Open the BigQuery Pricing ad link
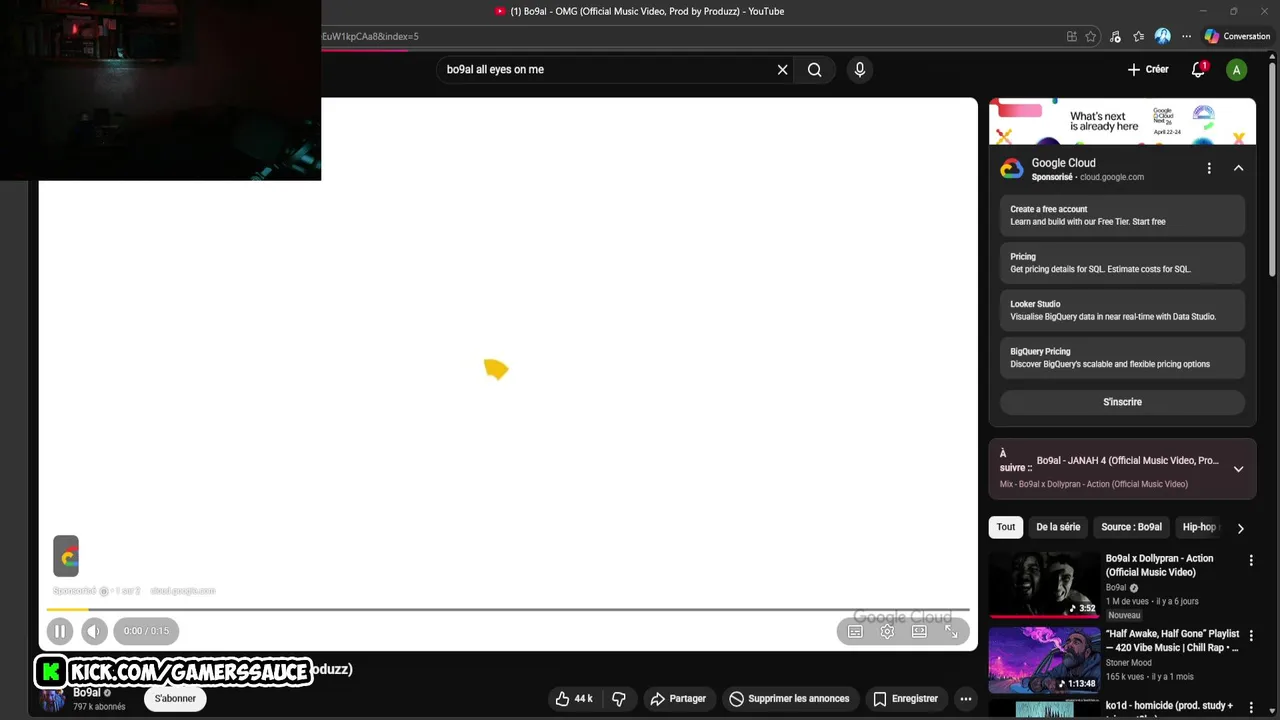1280x720 pixels. tap(1122, 358)
